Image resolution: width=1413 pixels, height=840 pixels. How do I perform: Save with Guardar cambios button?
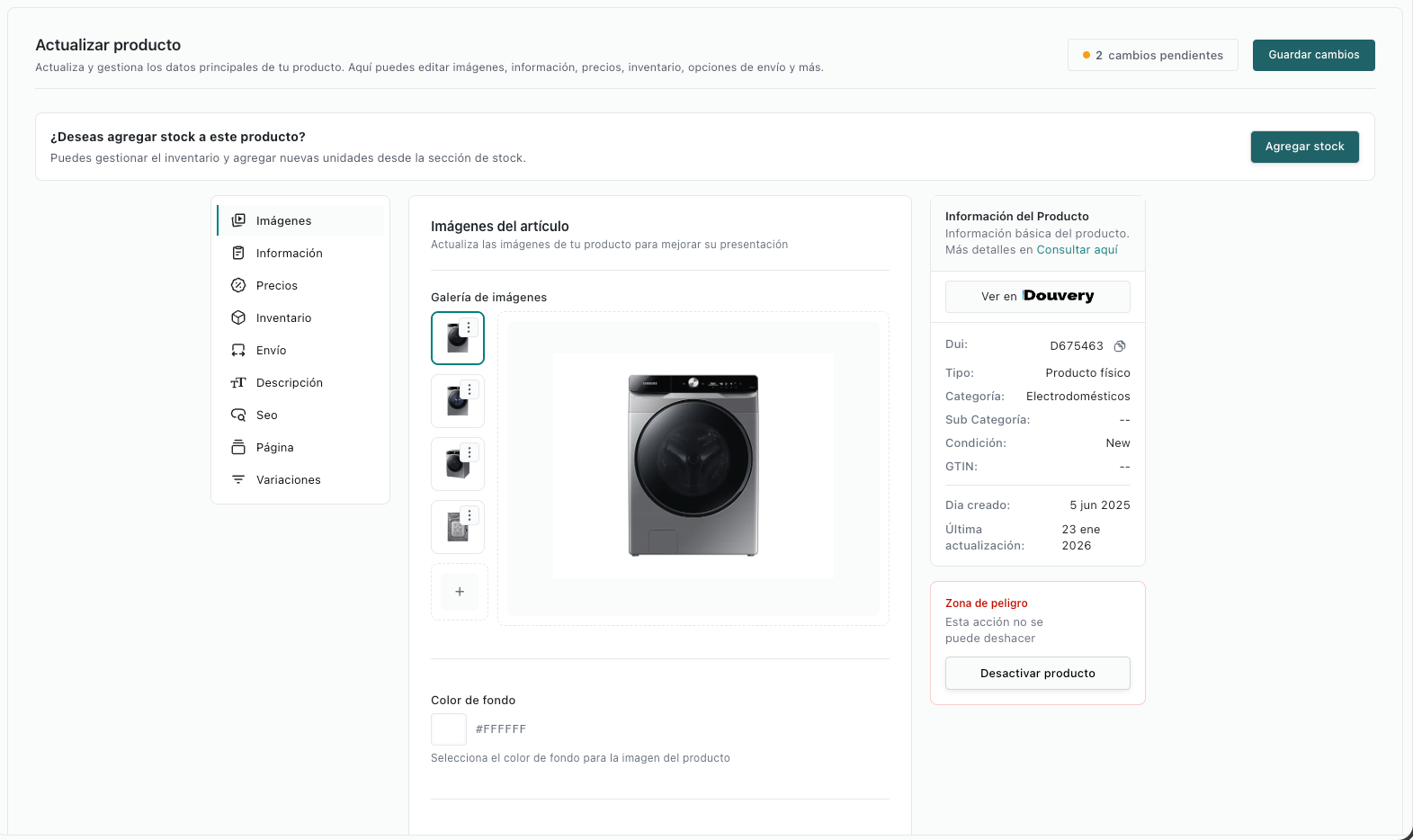point(1313,55)
